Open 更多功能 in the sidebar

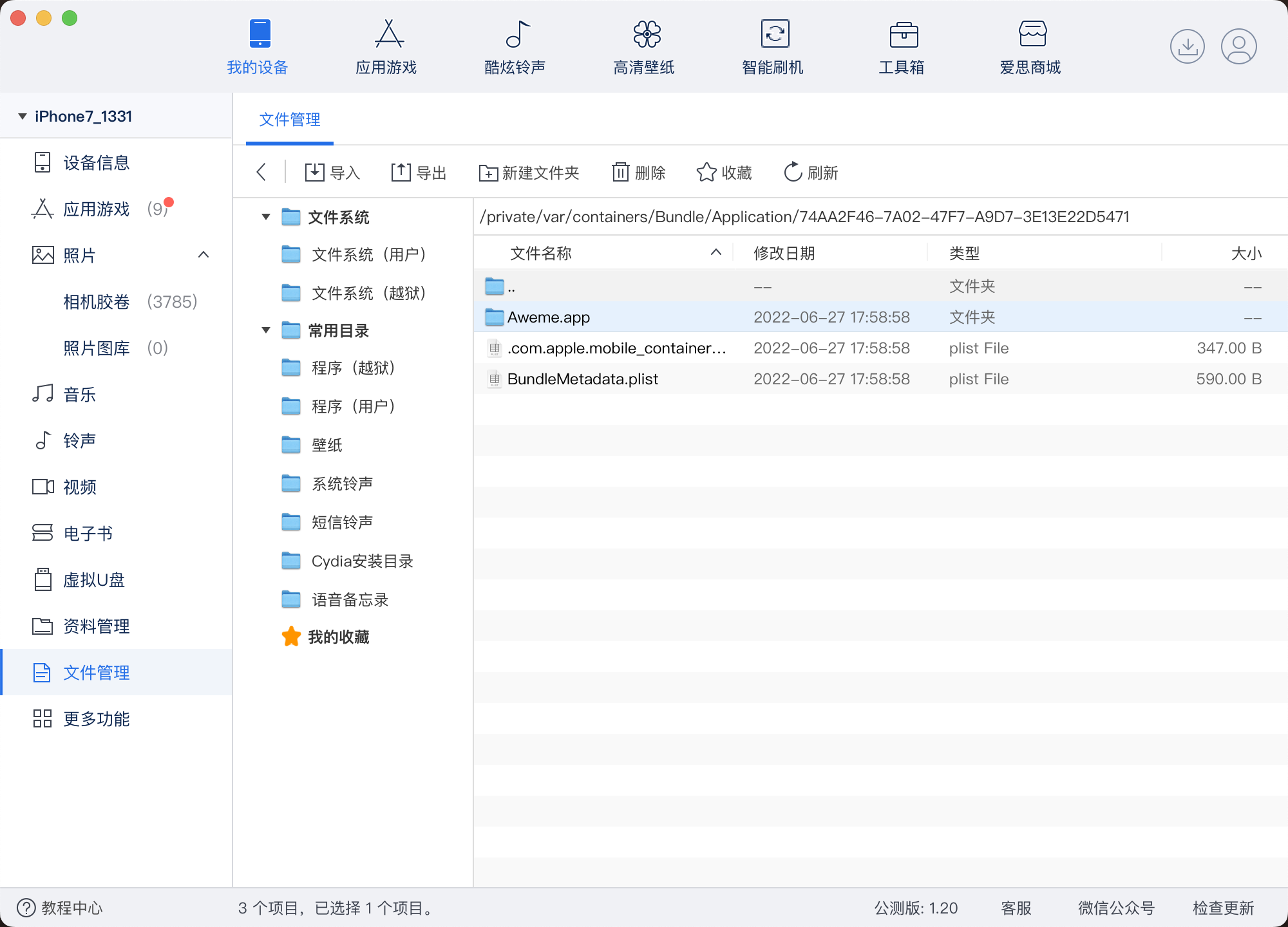pyautogui.click(x=116, y=718)
